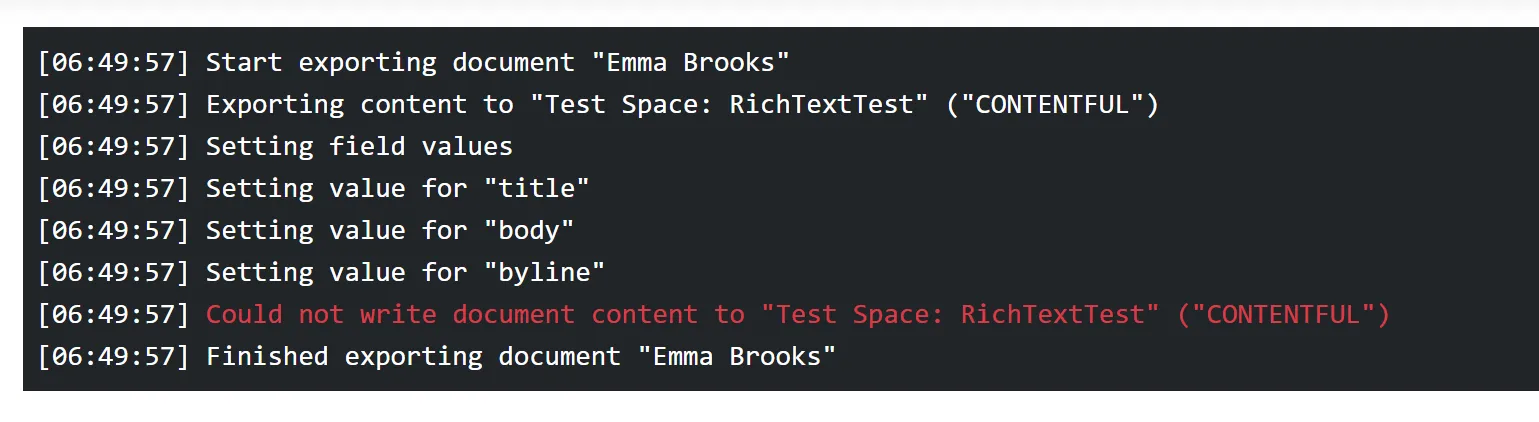Click the timestamp of the "body" log line
Viewport: 1539px width, 422px height.
point(113,231)
